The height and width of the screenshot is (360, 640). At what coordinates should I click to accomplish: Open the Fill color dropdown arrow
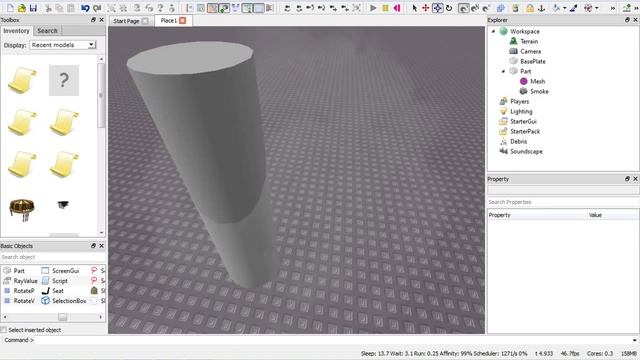click(564, 8)
